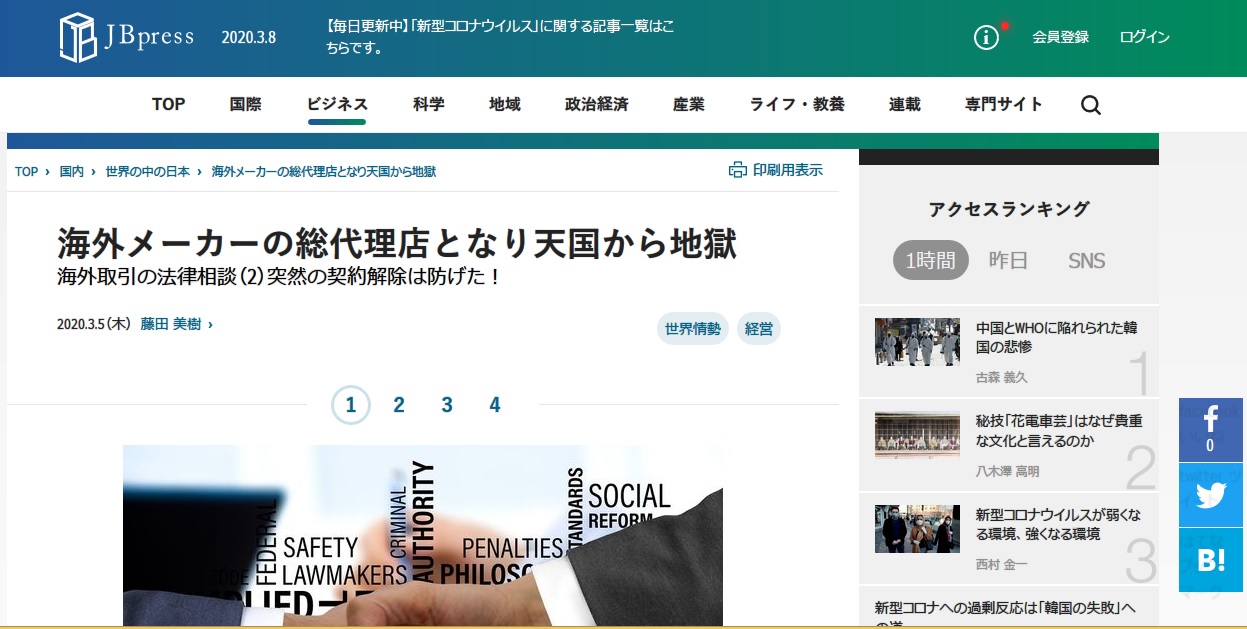Image resolution: width=1247 pixels, height=629 pixels.
Task: Click the underlined ビジネス section icon area
Action: click(336, 104)
